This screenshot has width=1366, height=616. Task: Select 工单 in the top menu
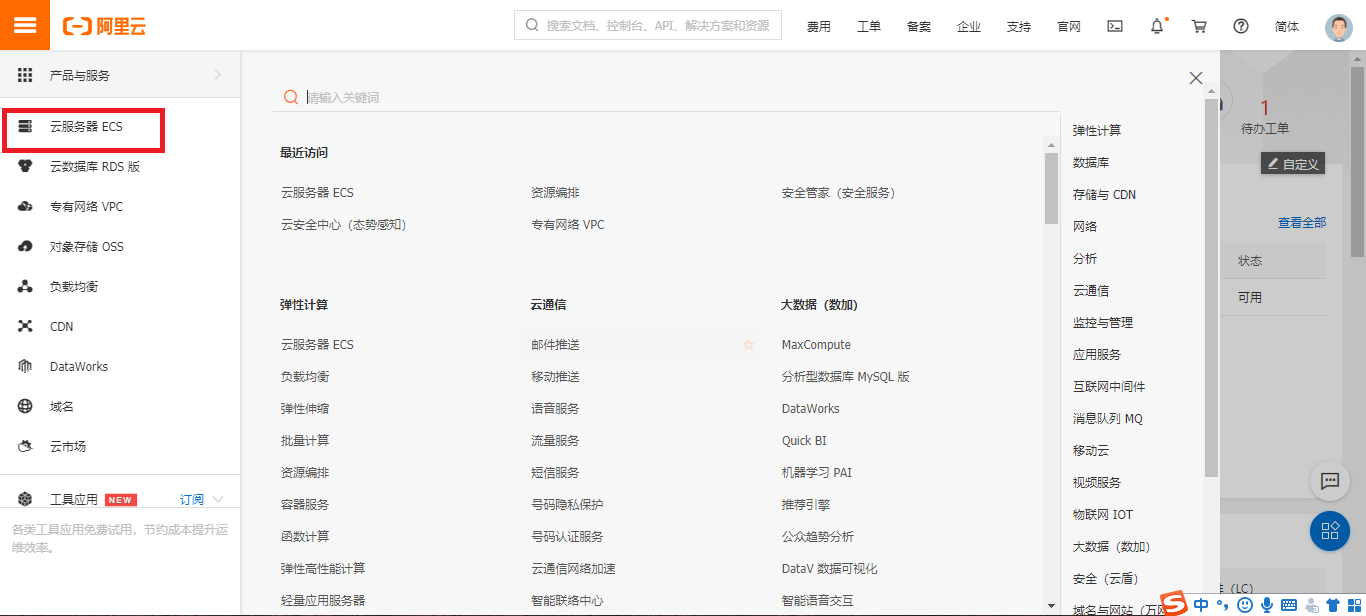(x=869, y=26)
